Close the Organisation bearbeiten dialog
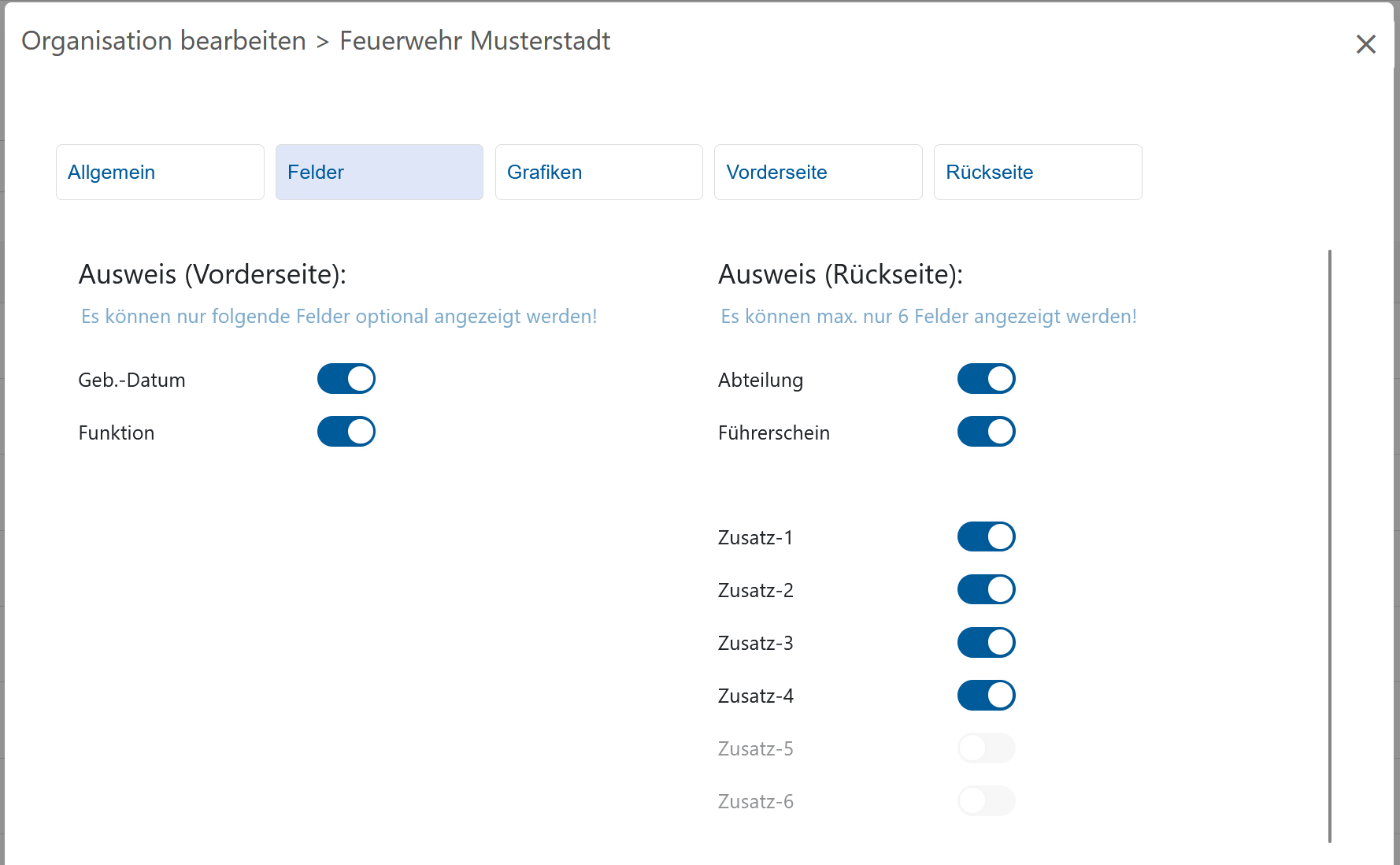Screen dimensions: 1400x865 tap(1366, 44)
